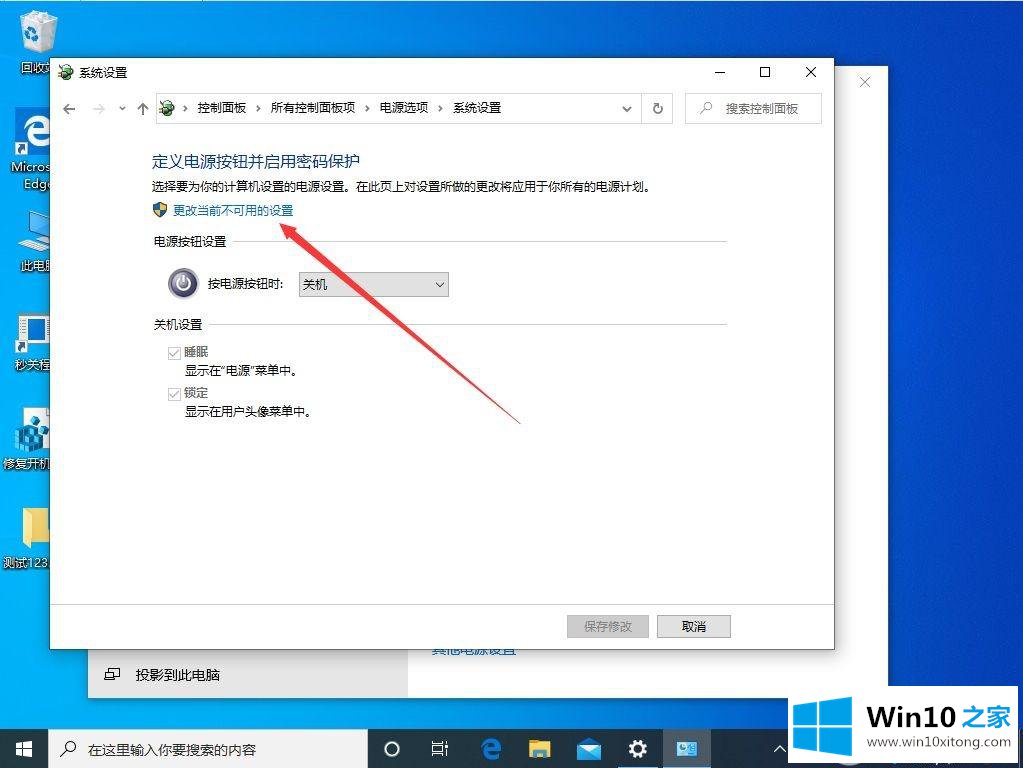Screen dimensions: 1023x768
Task: Select 电源选项 in the breadcrumb
Action: tap(404, 108)
